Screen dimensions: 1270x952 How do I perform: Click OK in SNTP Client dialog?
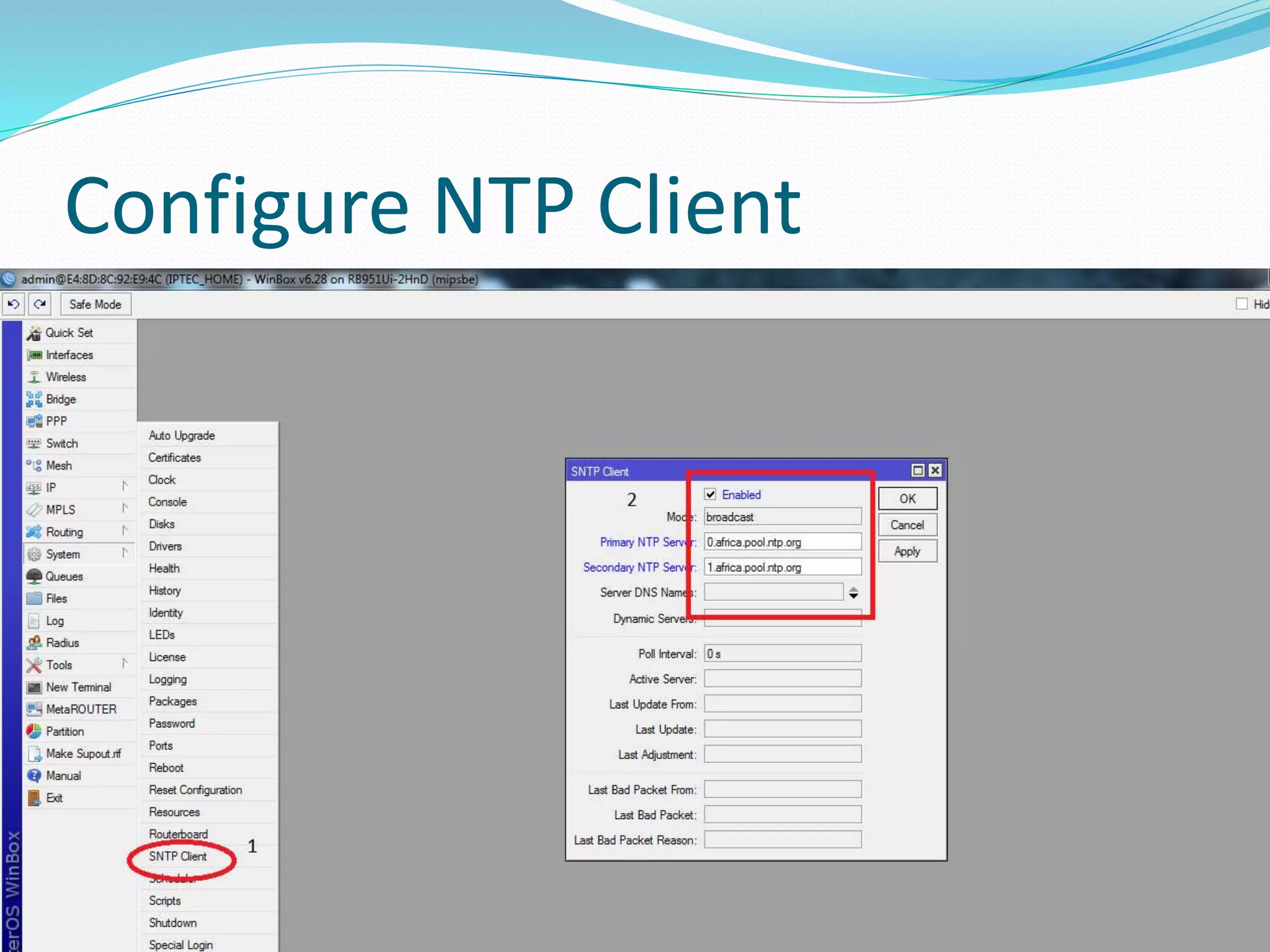(x=907, y=499)
